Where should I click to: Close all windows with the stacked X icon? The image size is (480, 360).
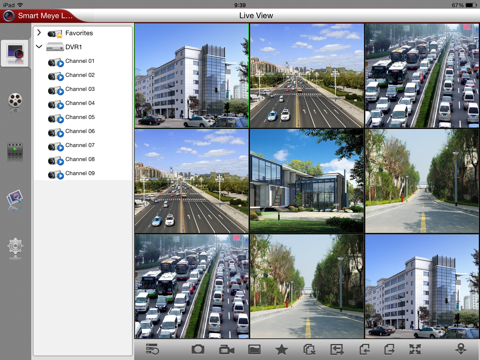coord(309,349)
